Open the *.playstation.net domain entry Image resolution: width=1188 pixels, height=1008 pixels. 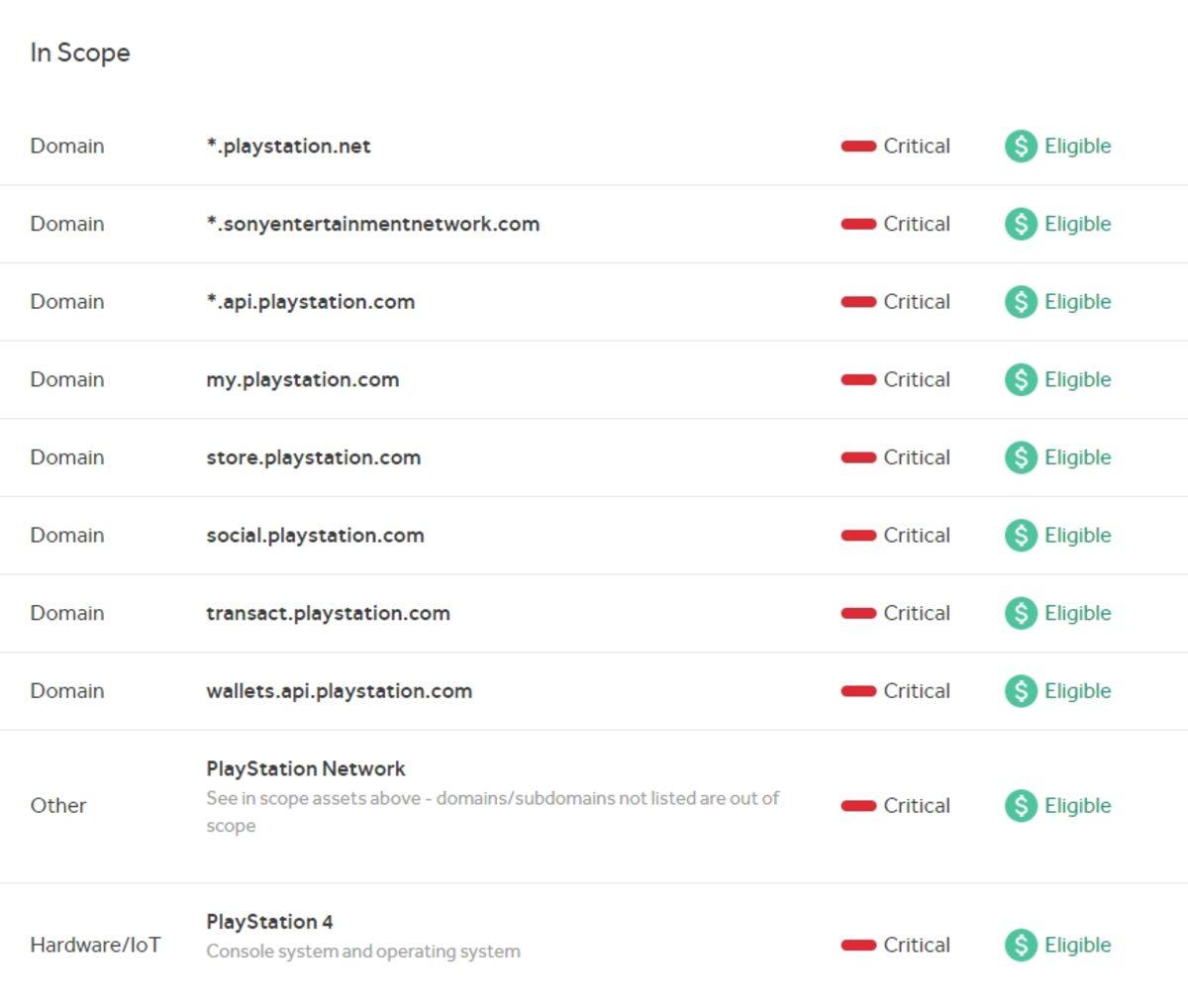288,147
